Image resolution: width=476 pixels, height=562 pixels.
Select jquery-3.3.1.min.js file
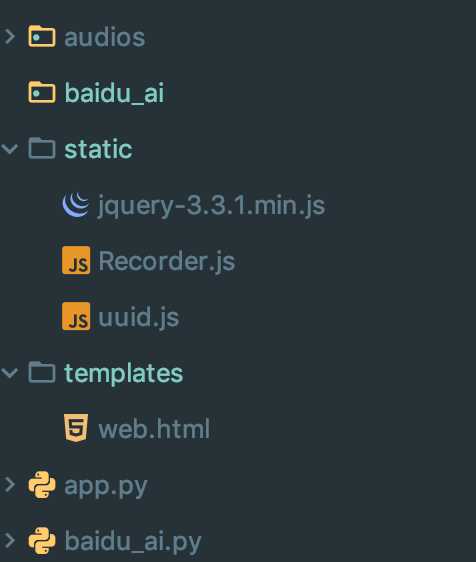click(x=211, y=205)
